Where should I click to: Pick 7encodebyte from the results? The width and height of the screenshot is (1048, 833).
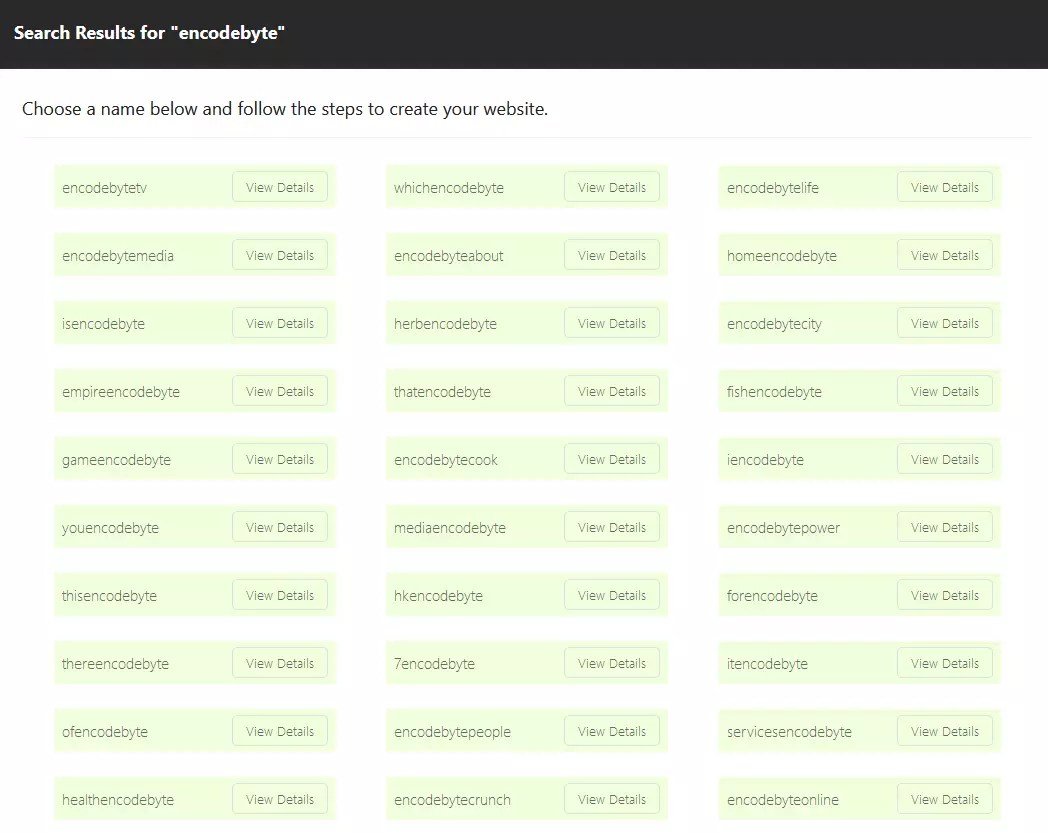tap(434, 664)
